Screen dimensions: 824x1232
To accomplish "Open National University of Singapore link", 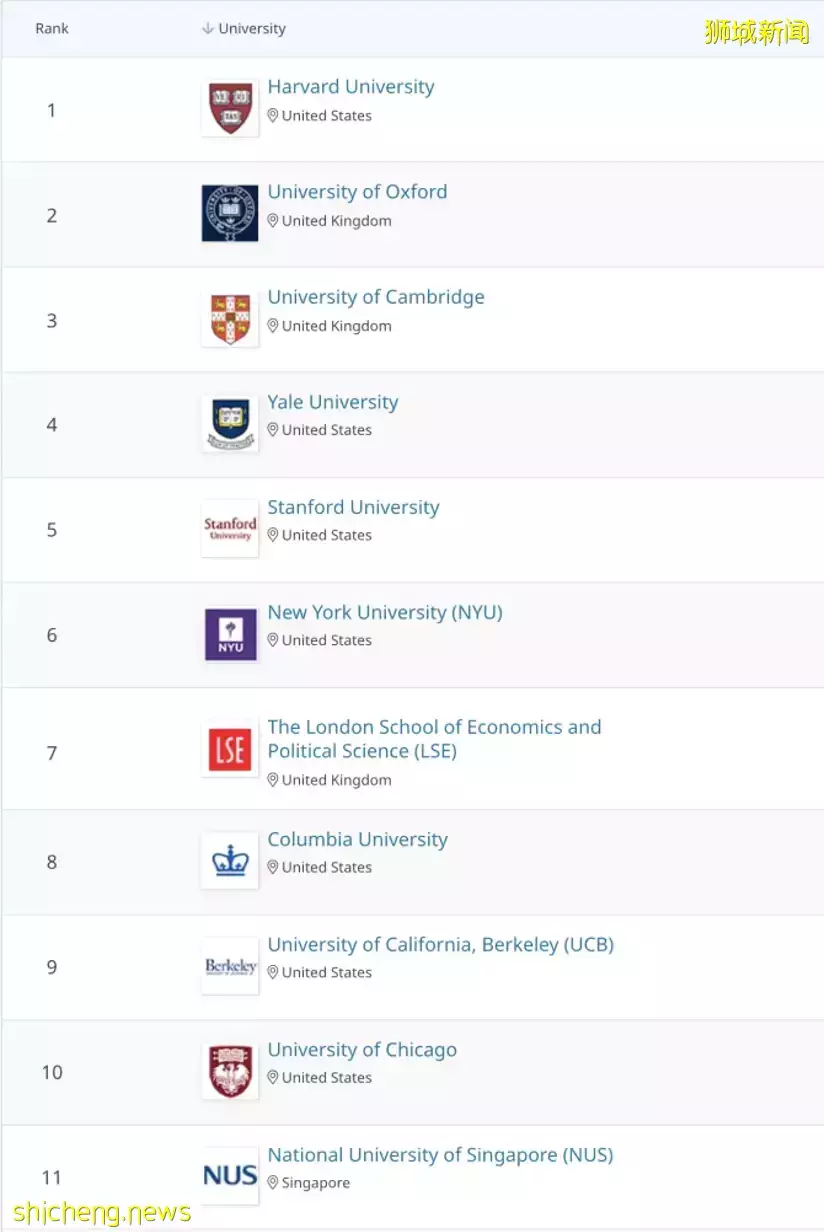I will (x=440, y=1155).
